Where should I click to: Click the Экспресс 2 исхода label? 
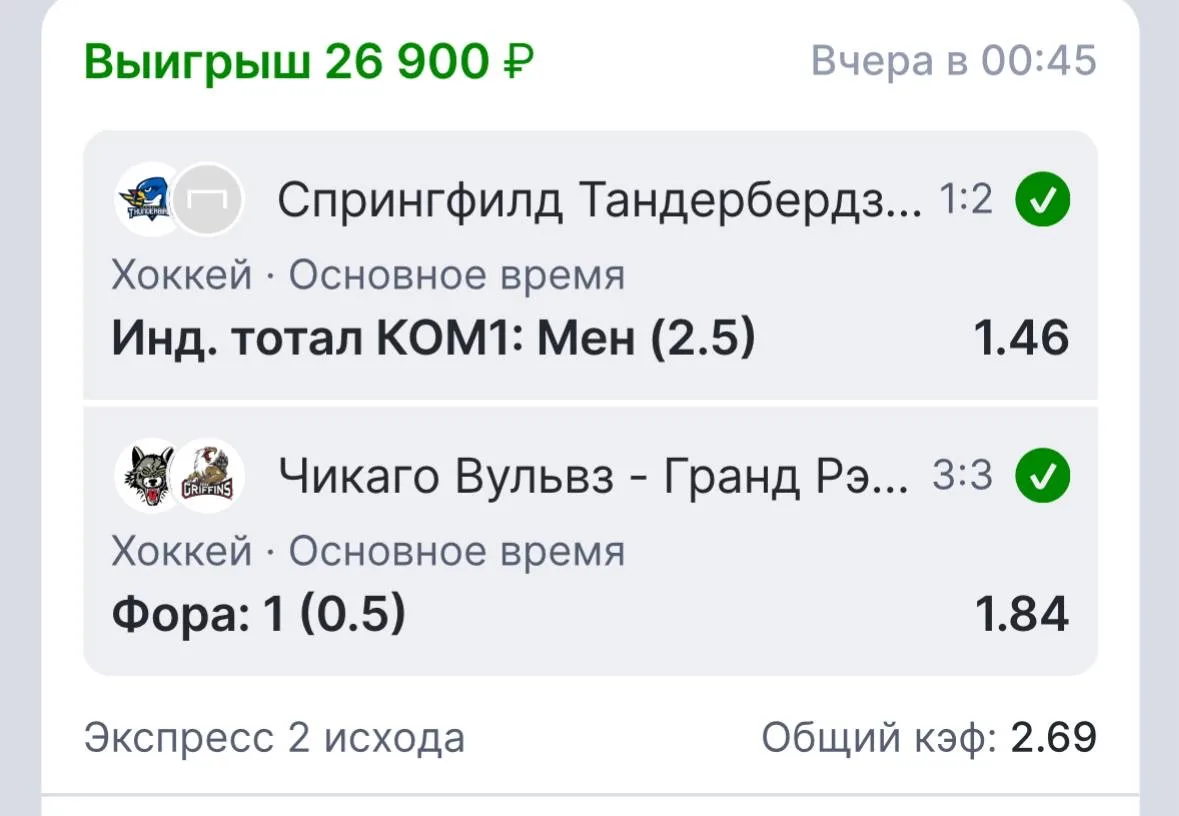click(274, 738)
